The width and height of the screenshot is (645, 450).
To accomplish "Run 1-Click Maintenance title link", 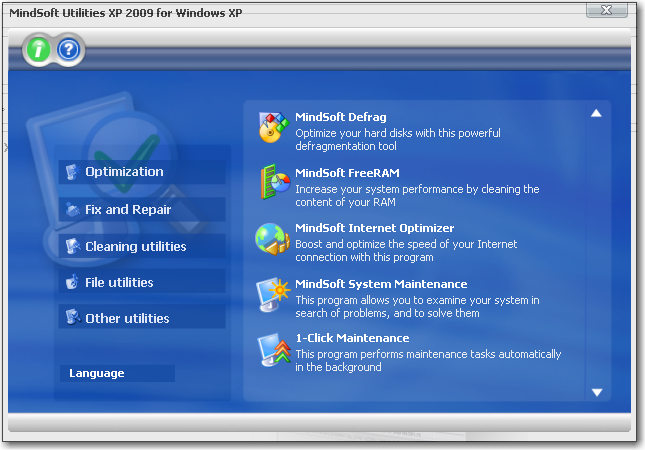I will coord(352,338).
